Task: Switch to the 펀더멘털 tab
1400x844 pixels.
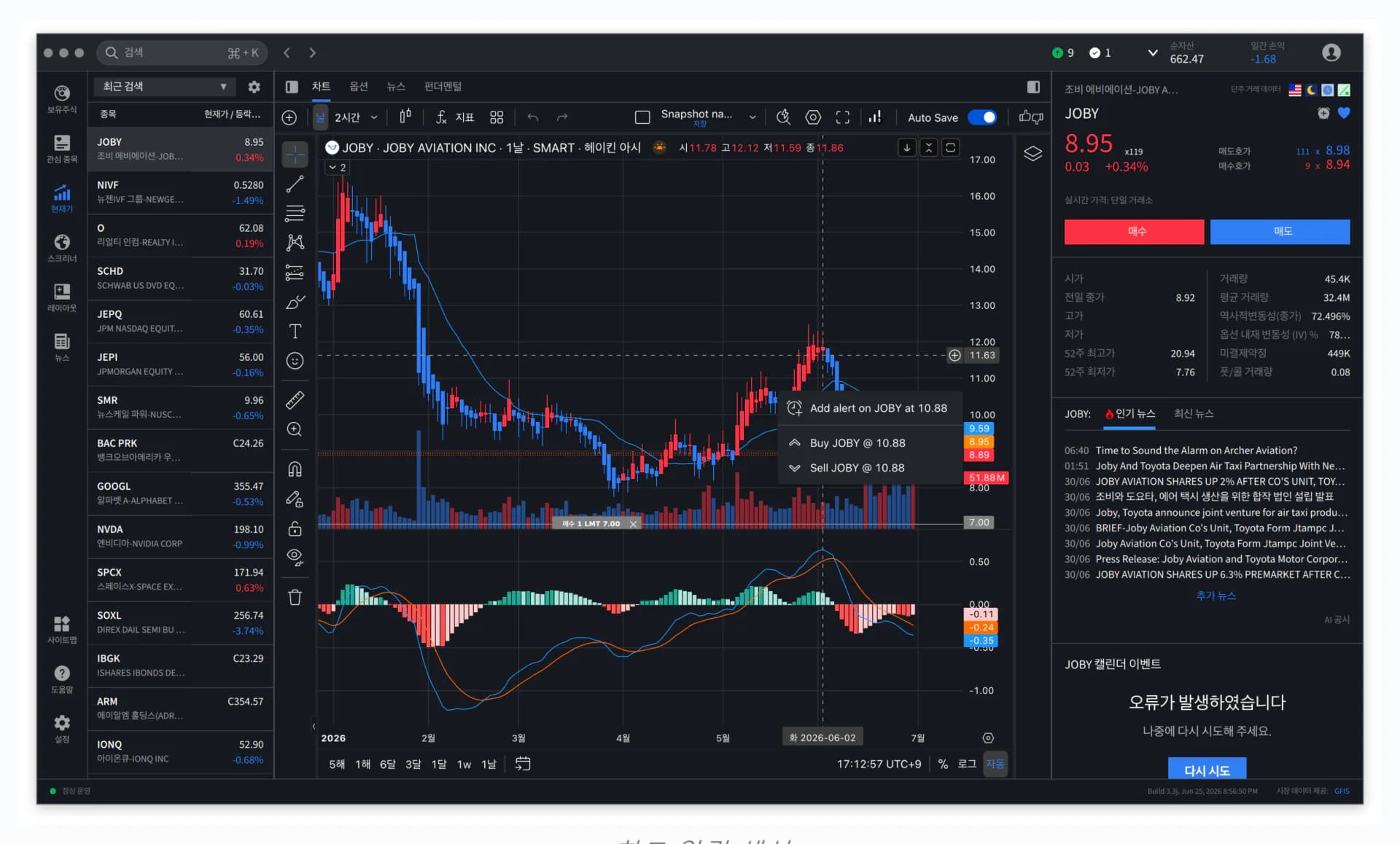Action: click(x=443, y=87)
